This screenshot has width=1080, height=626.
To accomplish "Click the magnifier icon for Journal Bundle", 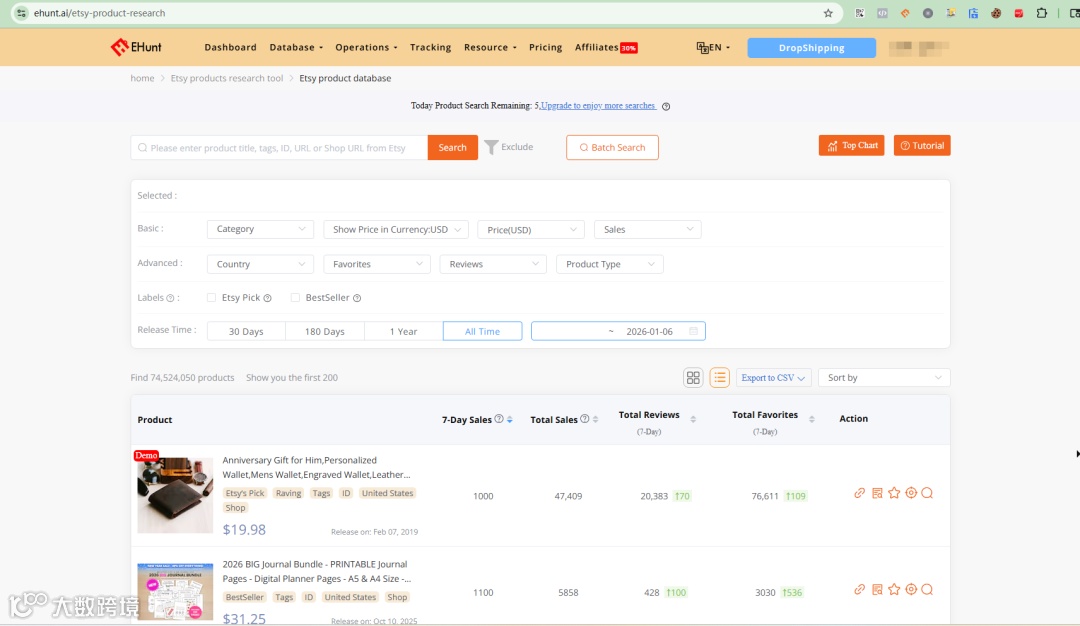I will [927, 590].
